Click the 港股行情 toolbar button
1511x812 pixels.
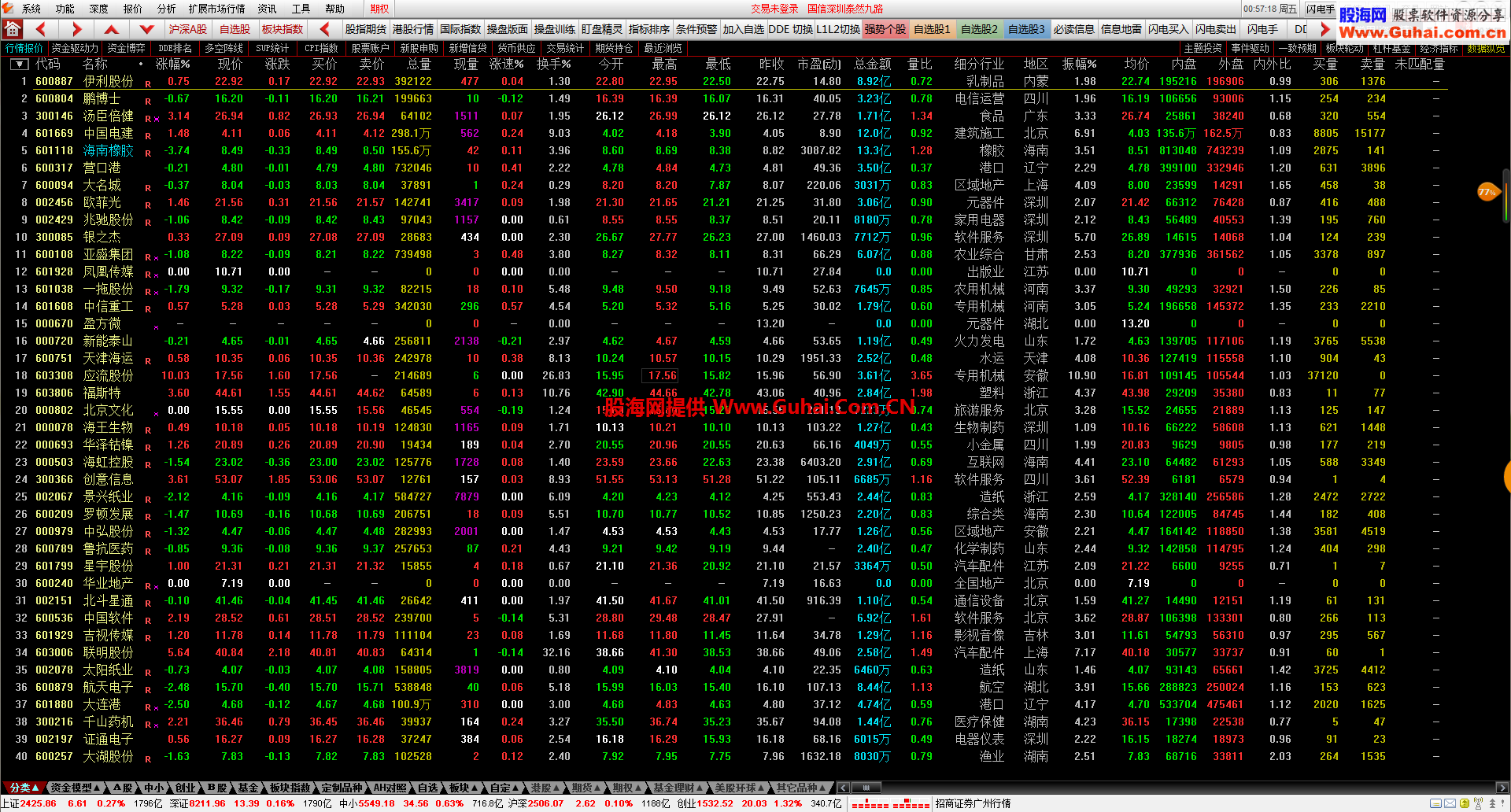[413, 29]
